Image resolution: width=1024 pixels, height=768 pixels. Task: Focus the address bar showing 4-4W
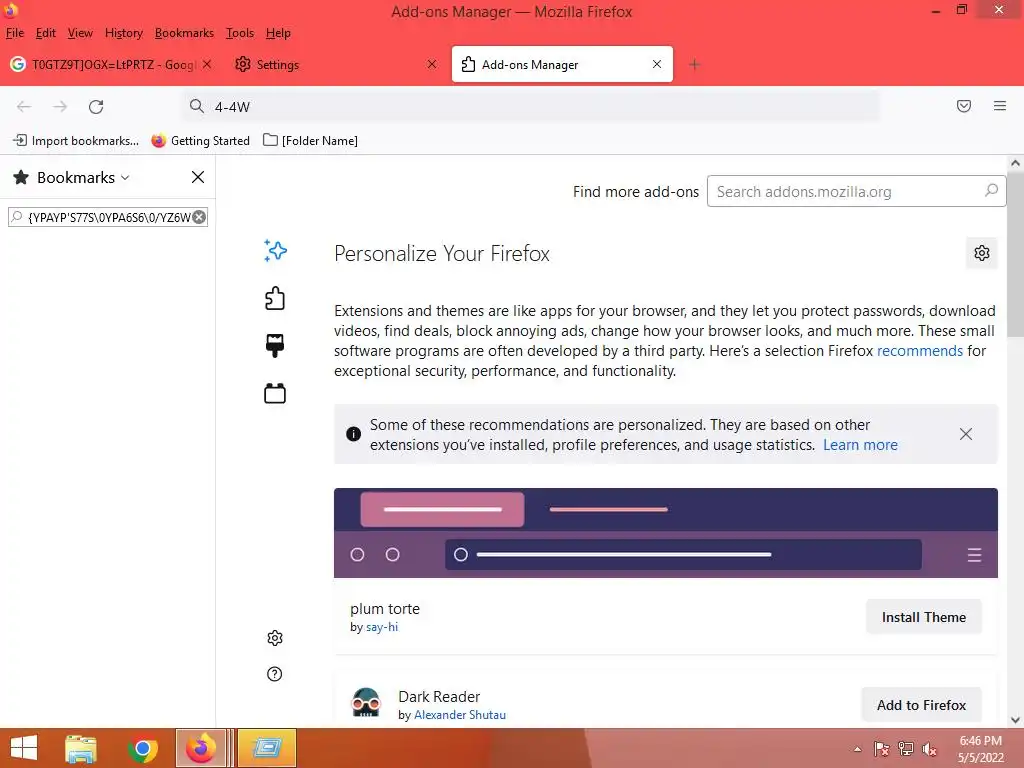[531, 106]
